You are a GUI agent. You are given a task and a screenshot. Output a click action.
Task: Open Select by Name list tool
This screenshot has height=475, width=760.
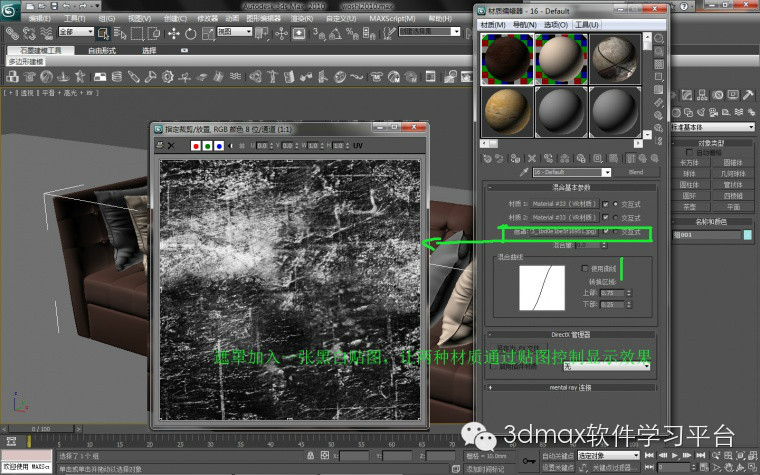(x=120, y=33)
